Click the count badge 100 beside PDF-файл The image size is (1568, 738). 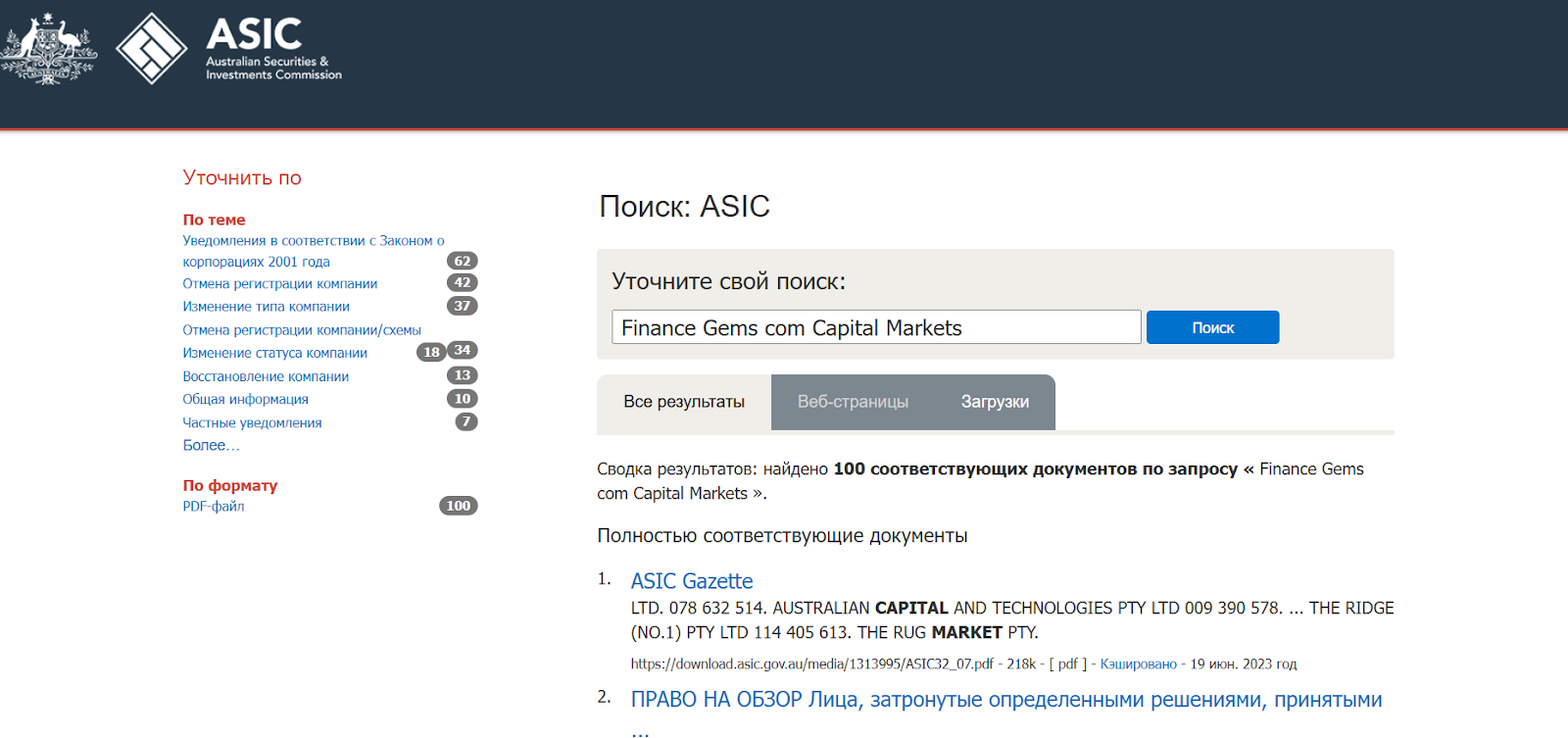459,506
